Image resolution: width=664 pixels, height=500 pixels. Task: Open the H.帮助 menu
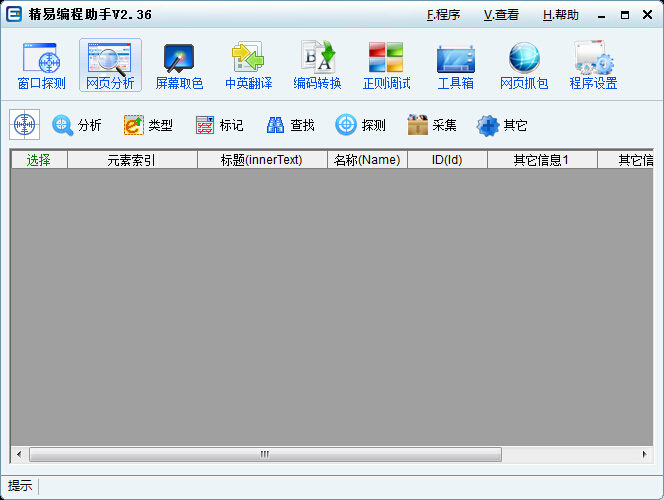pos(561,15)
